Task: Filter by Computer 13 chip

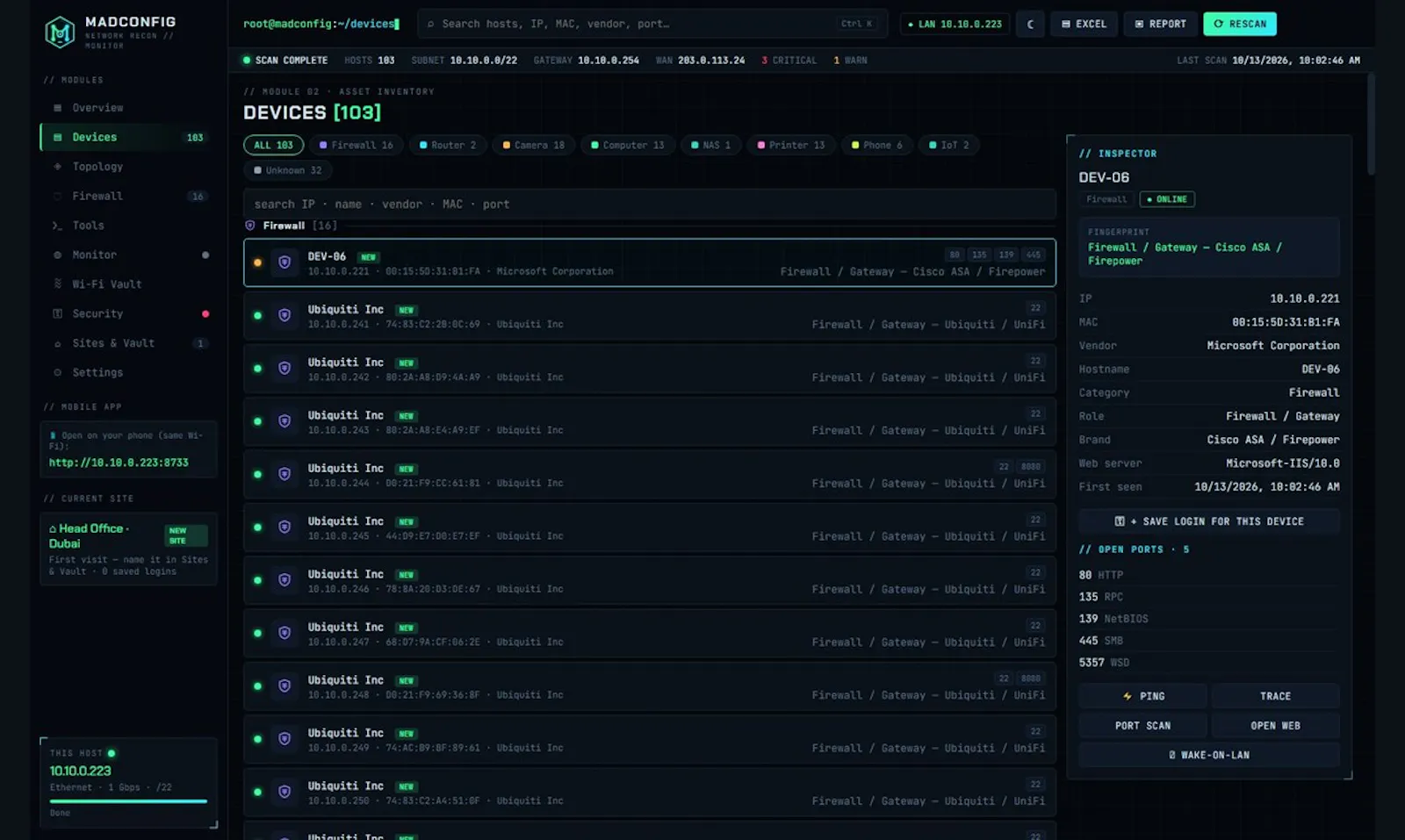Action: 628,146
